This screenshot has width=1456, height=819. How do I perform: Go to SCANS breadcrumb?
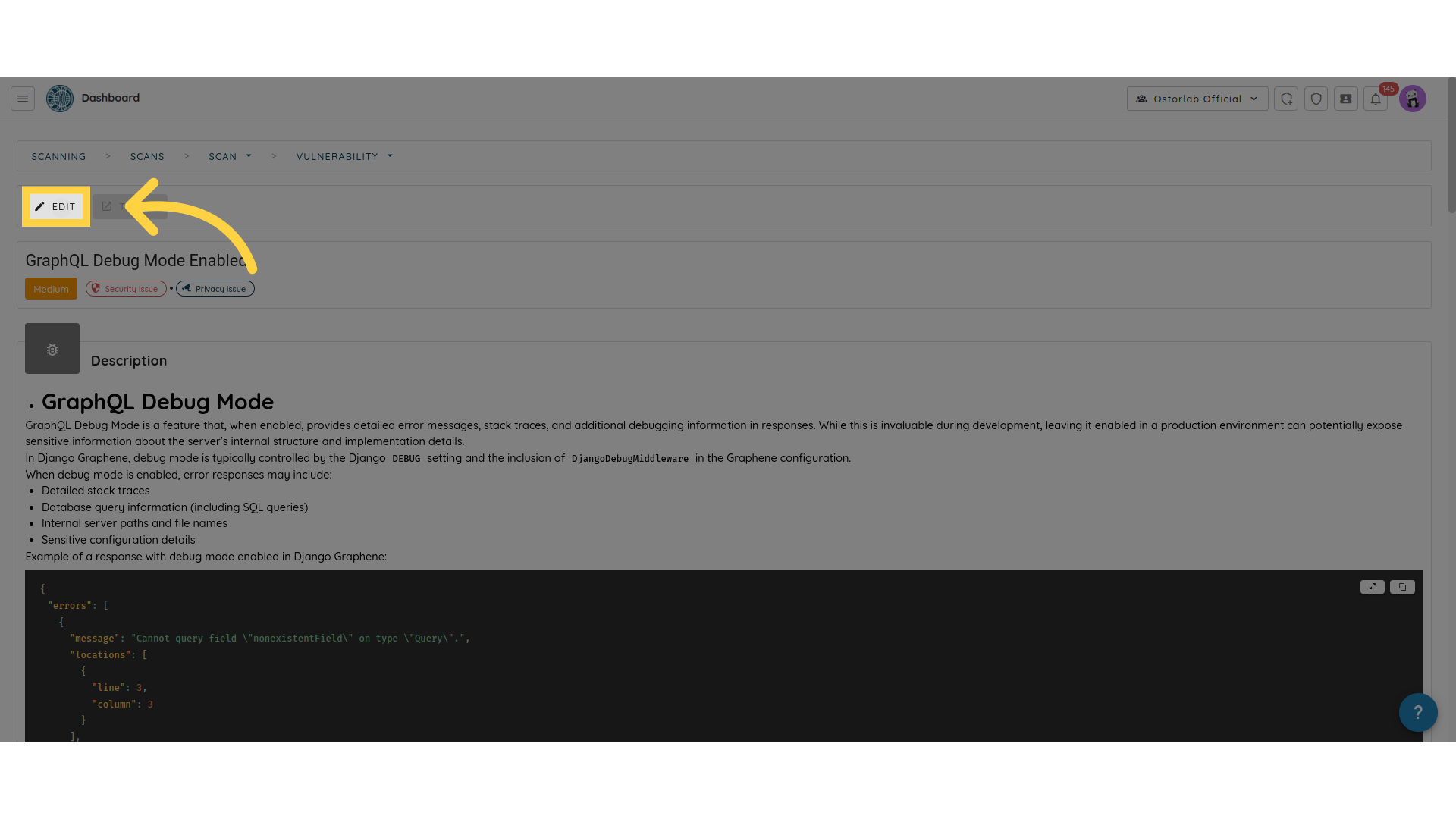click(147, 156)
